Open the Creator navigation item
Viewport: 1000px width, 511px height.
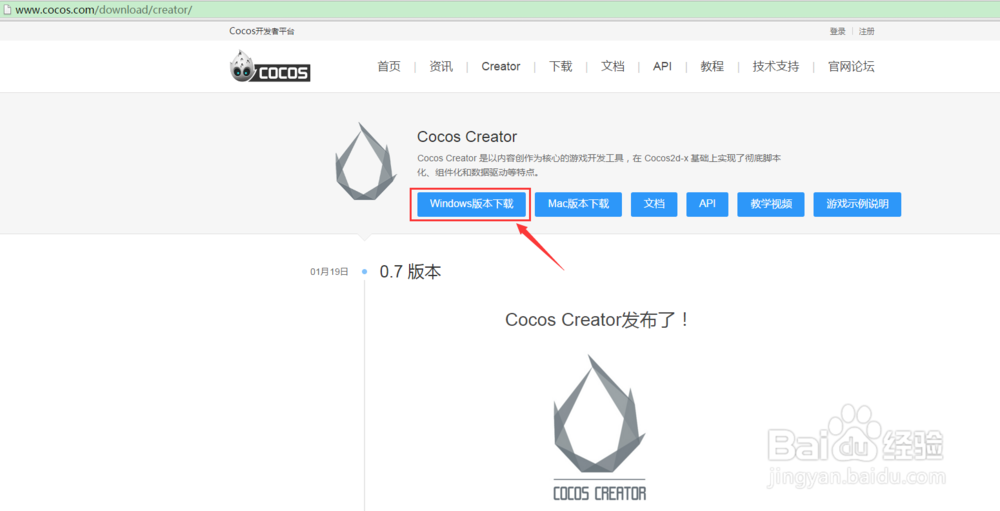[x=501, y=66]
